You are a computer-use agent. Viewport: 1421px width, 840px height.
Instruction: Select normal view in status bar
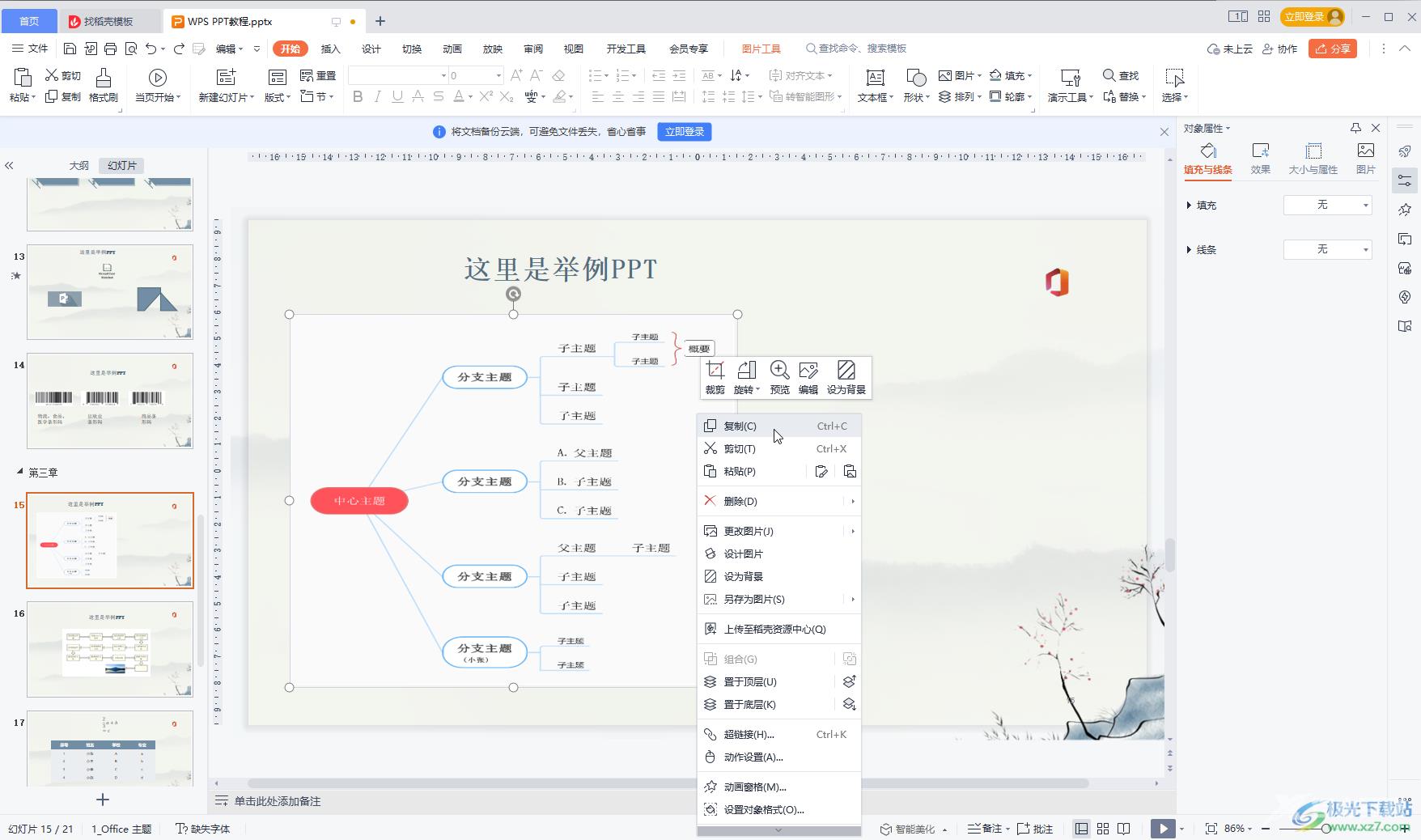(x=1082, y=829)
